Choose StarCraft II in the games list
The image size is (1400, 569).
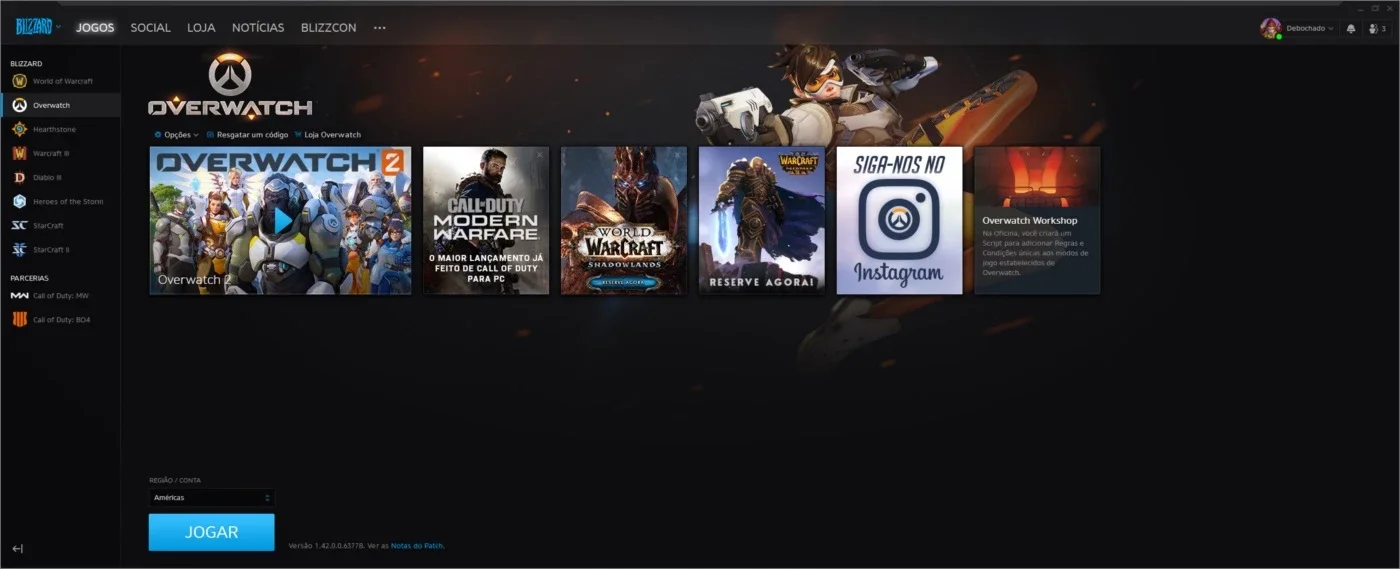[x=60, y=249]
